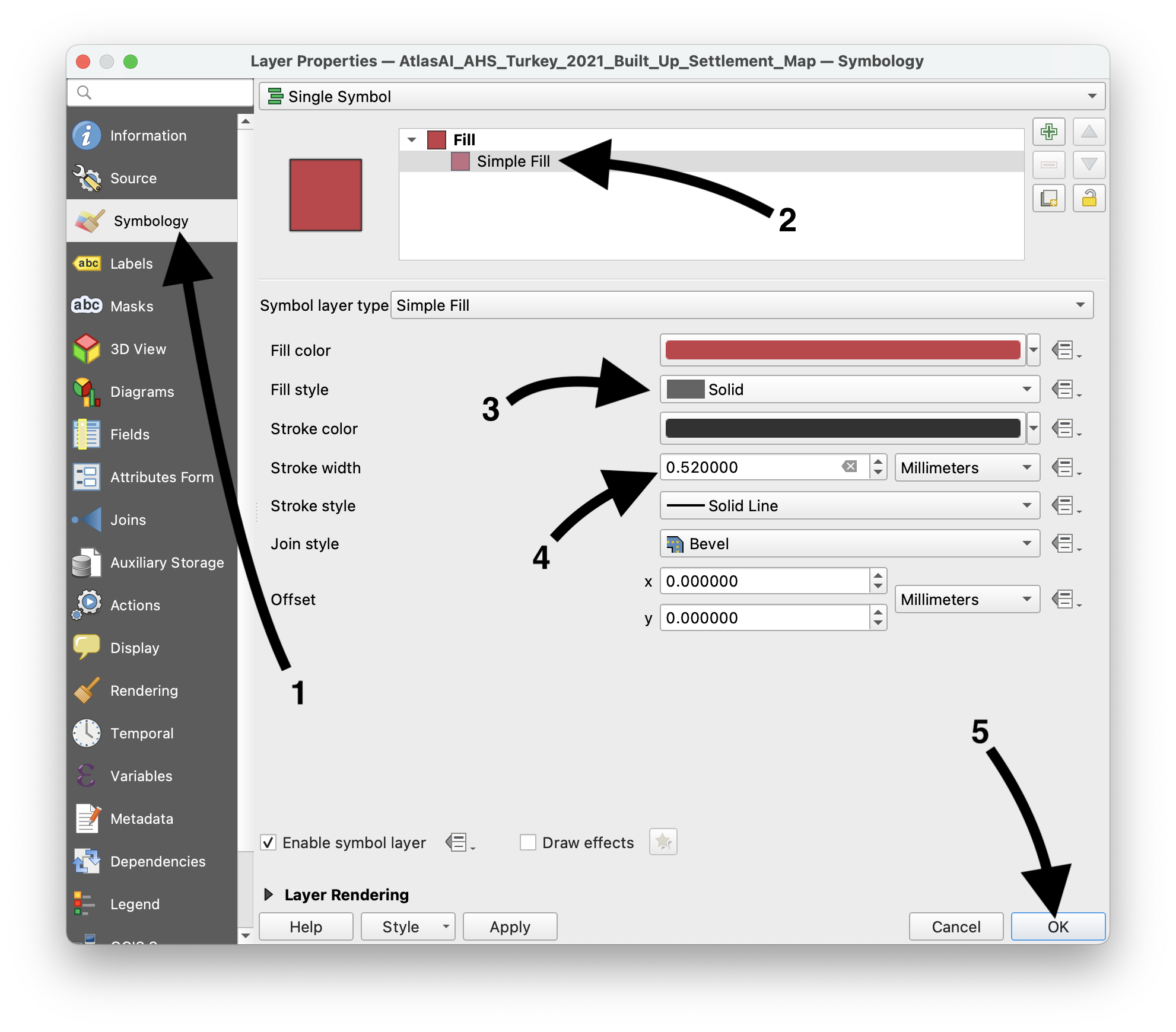Image resolution: width=1176 pixels, height=1032 pixels.
Task: Open the Joins tab
Action: tap(152, 520)
